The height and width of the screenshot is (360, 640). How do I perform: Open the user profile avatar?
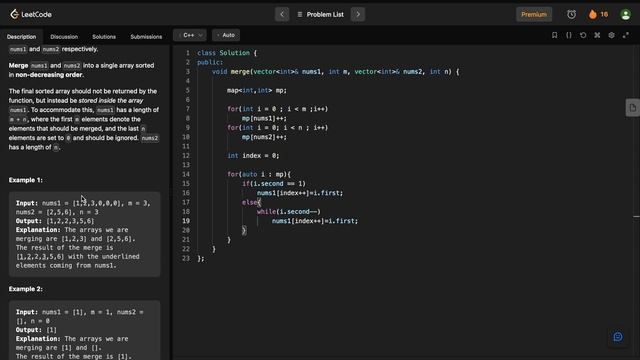[x=625, y=15]
